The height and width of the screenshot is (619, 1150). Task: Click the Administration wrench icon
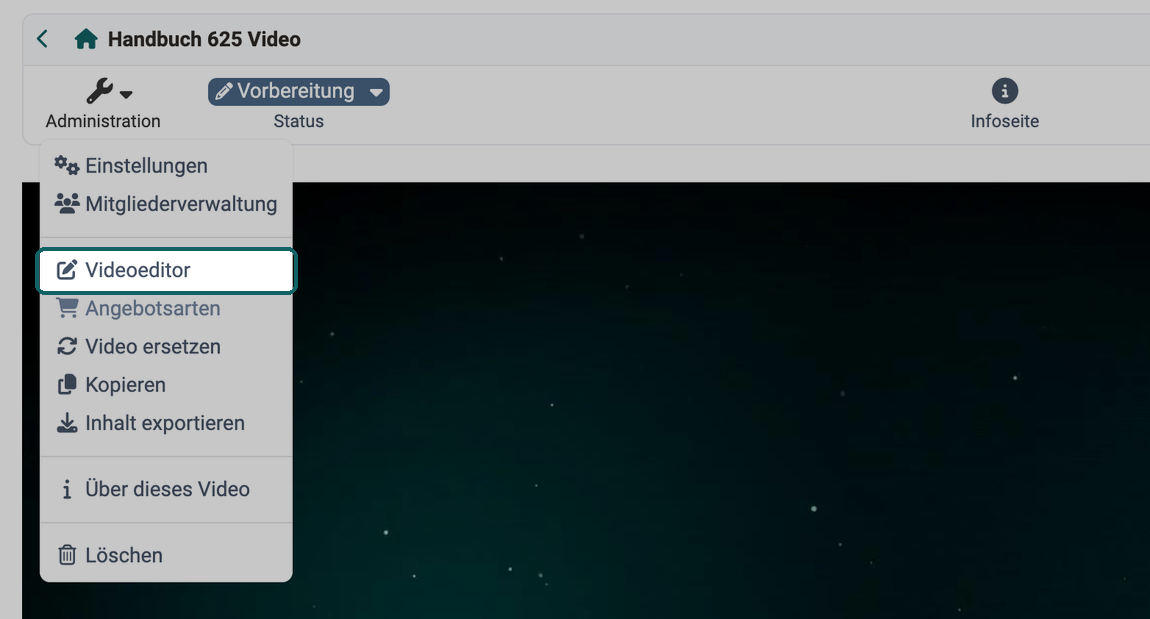click(100, 91)
